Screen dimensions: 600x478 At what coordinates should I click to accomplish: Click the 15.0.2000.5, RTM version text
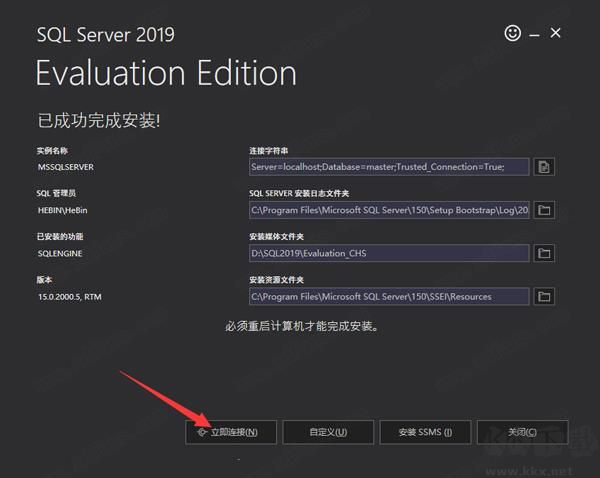coord(70,297)
